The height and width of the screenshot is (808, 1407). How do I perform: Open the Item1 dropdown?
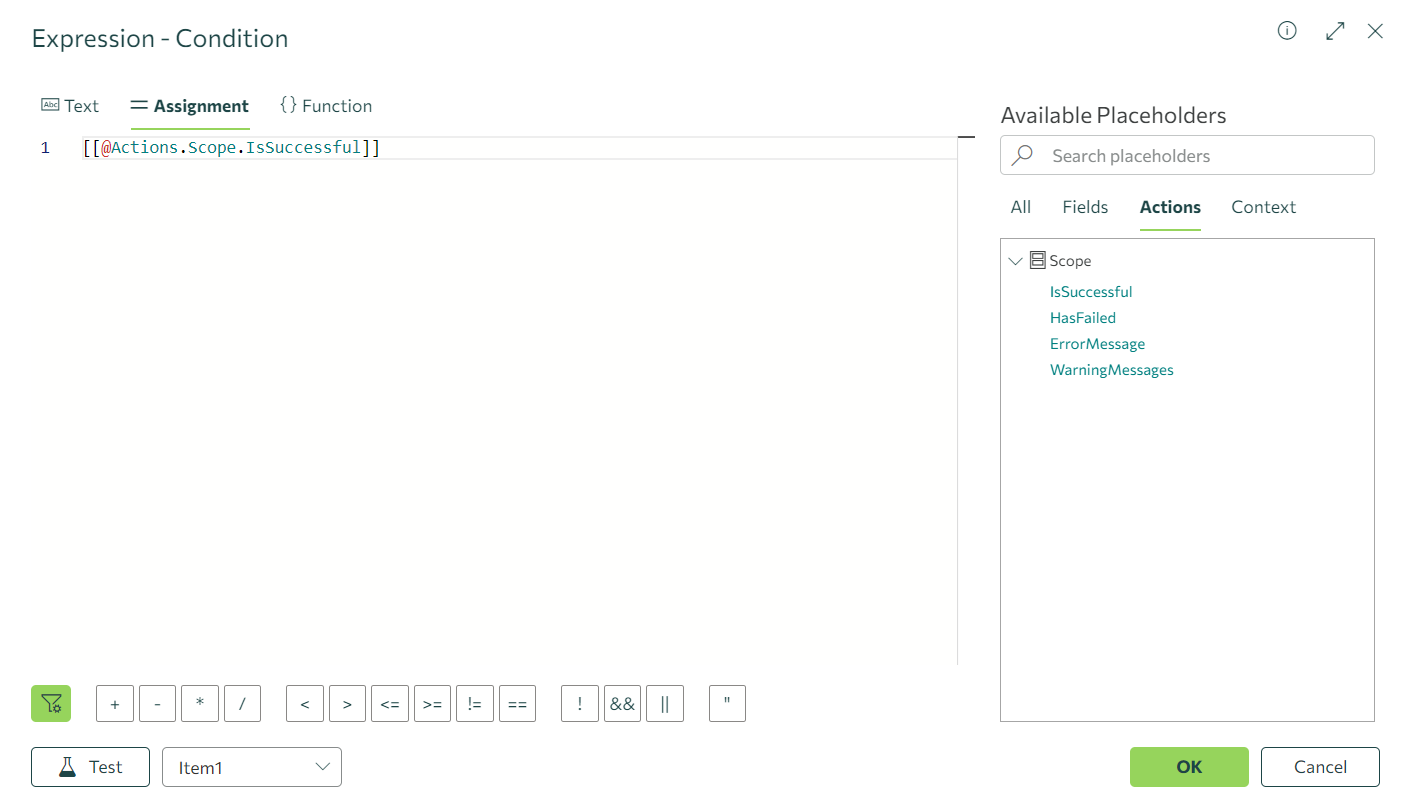pos(252,767)
